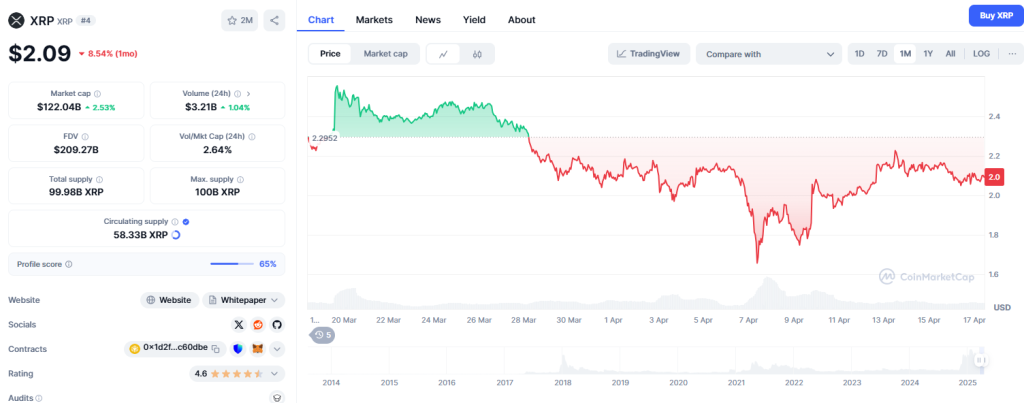
Task: Set chart range to 1Y
Action: [x=928, y=54]
